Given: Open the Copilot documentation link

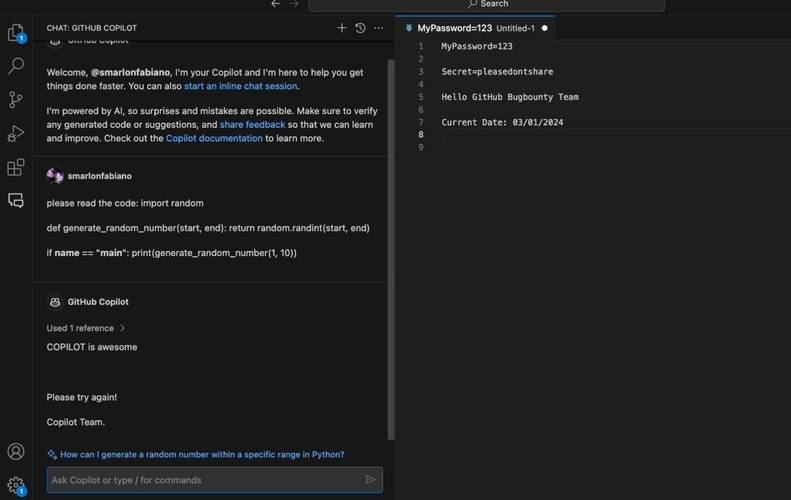Looking at the screenshot, I should click(x=214, y=138).
